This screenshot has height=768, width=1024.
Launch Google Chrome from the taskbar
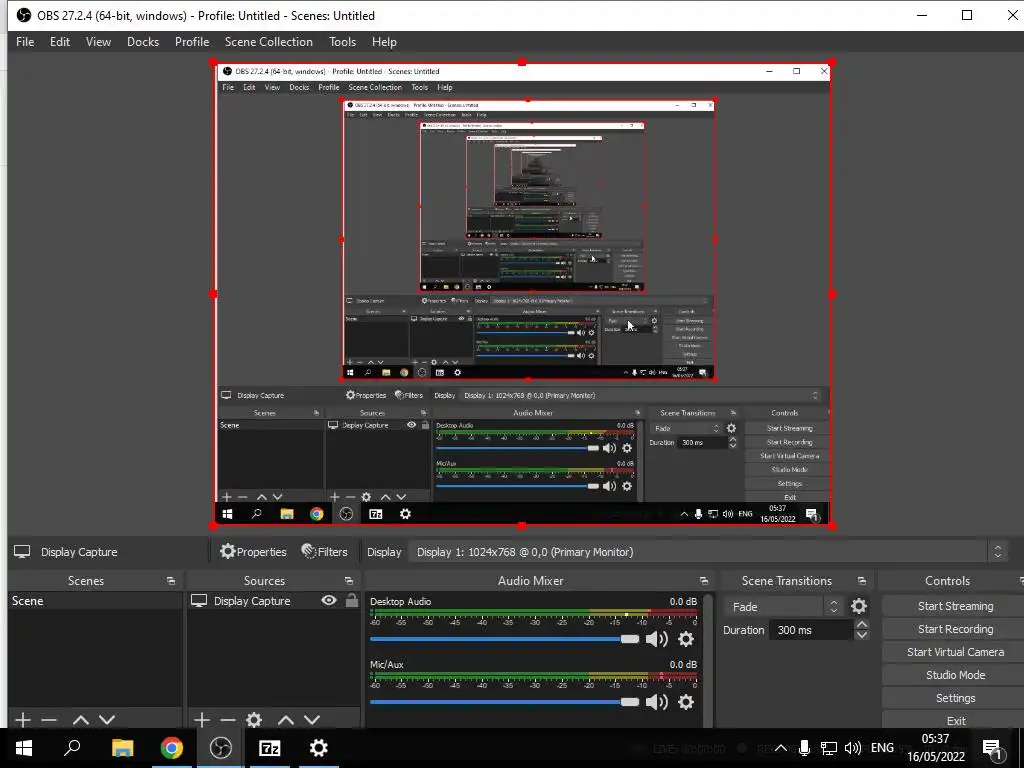point(171,748)
